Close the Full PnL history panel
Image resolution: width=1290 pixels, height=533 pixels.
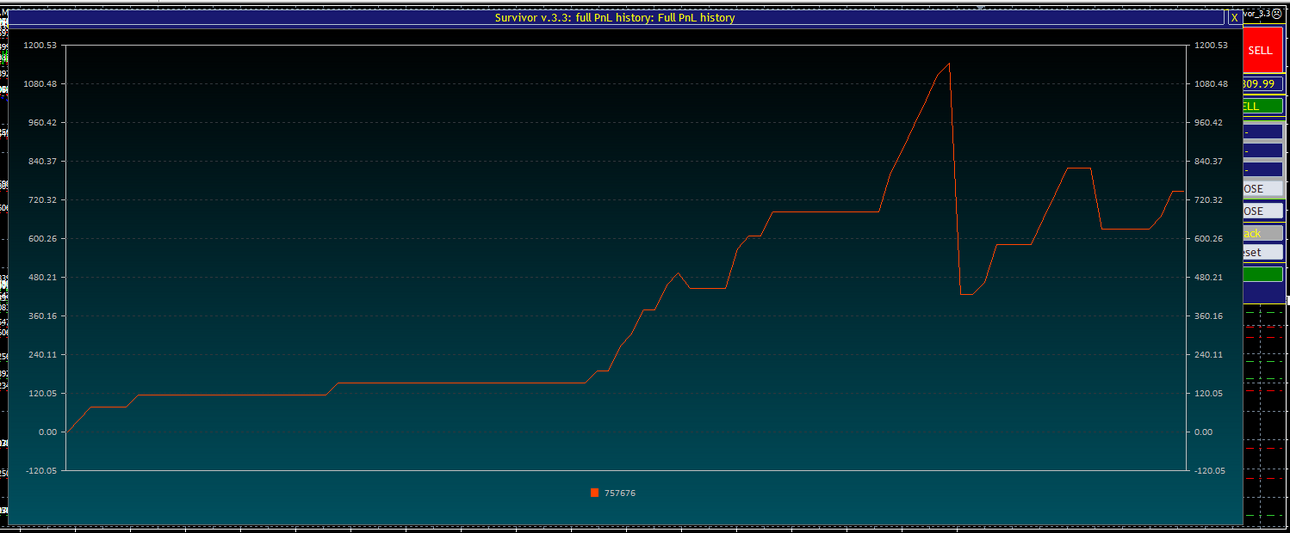click(x=1234, y=18)
